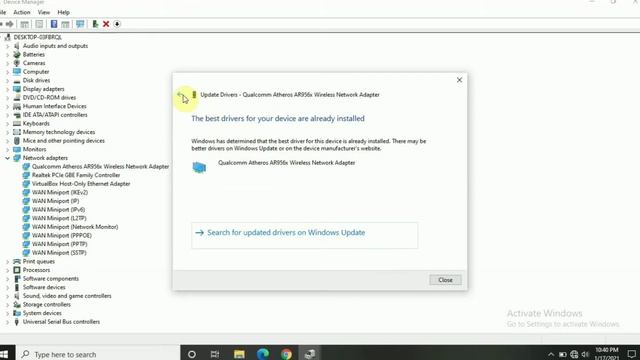Open the network globe tray icon

[x=574, y=354]
